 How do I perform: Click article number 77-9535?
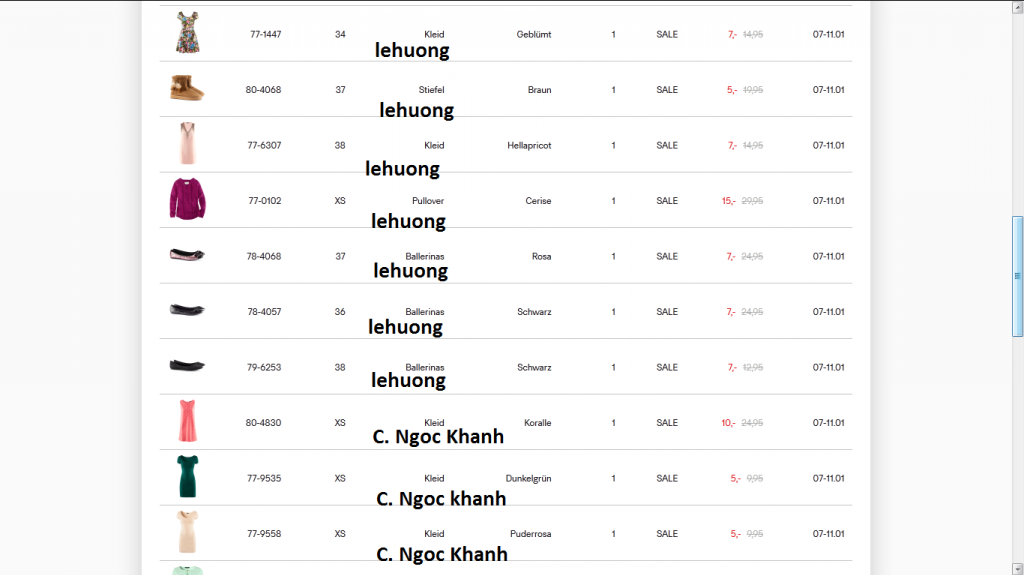tap(264, 478)
